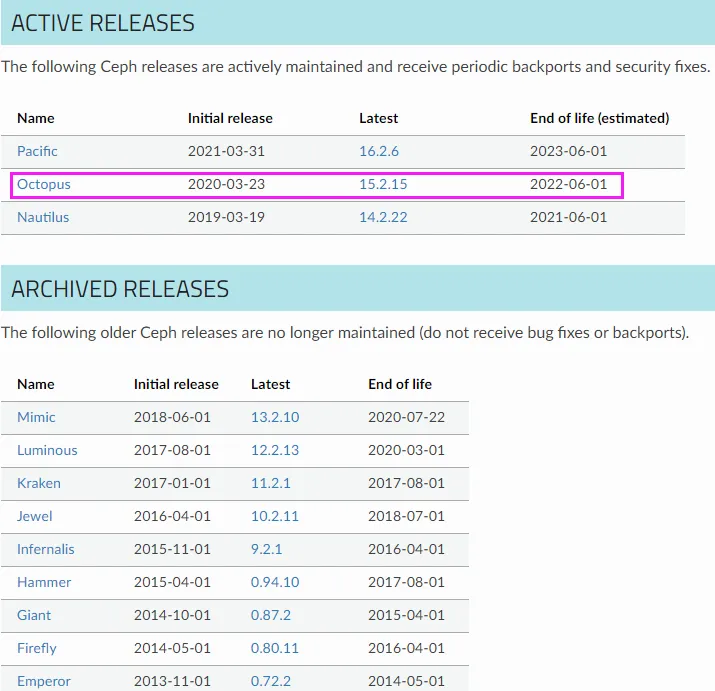Click Kraken initial release 2017-01-01
The height and width of the screenshot is (691, 715).
coord(172,483)
